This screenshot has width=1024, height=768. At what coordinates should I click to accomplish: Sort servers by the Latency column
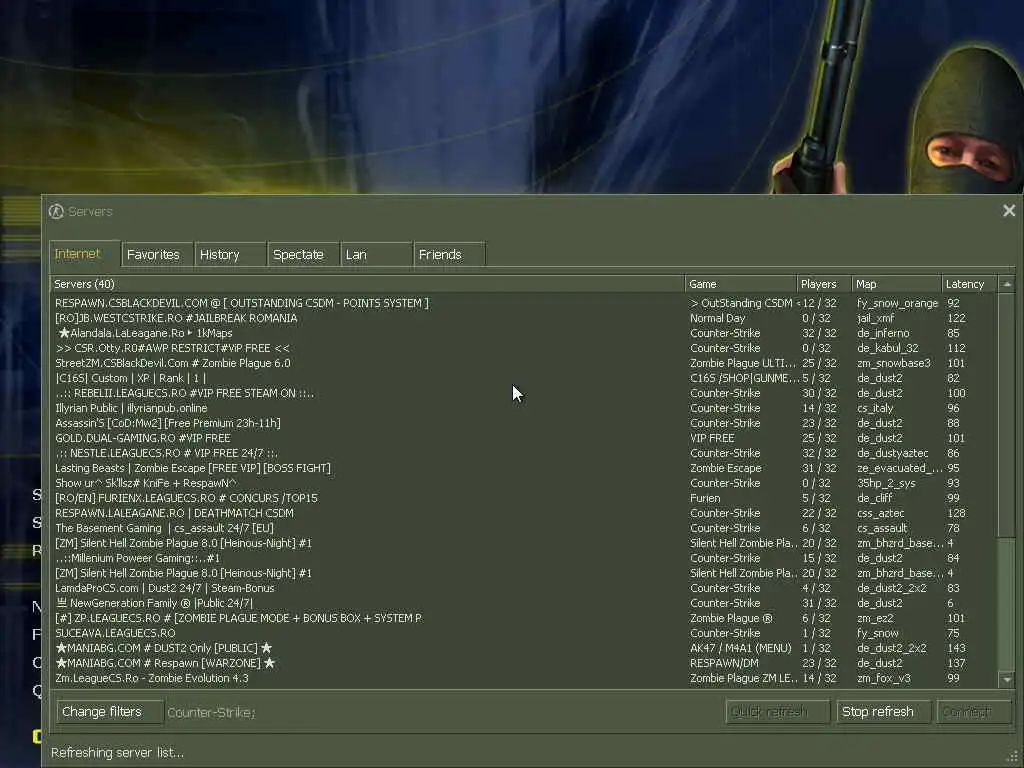tap(970, 284)
